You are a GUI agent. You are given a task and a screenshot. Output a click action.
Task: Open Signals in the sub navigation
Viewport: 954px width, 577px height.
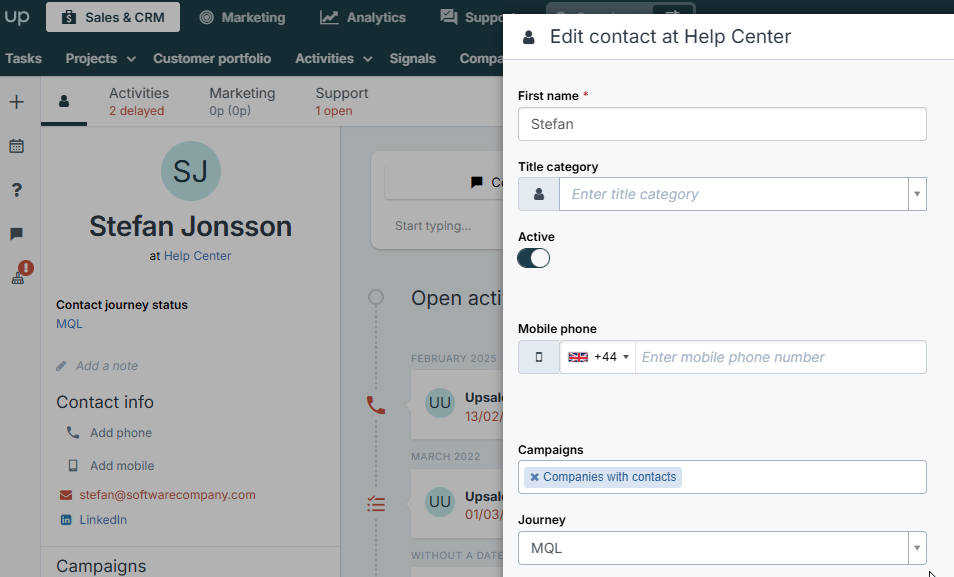(413, 58)
